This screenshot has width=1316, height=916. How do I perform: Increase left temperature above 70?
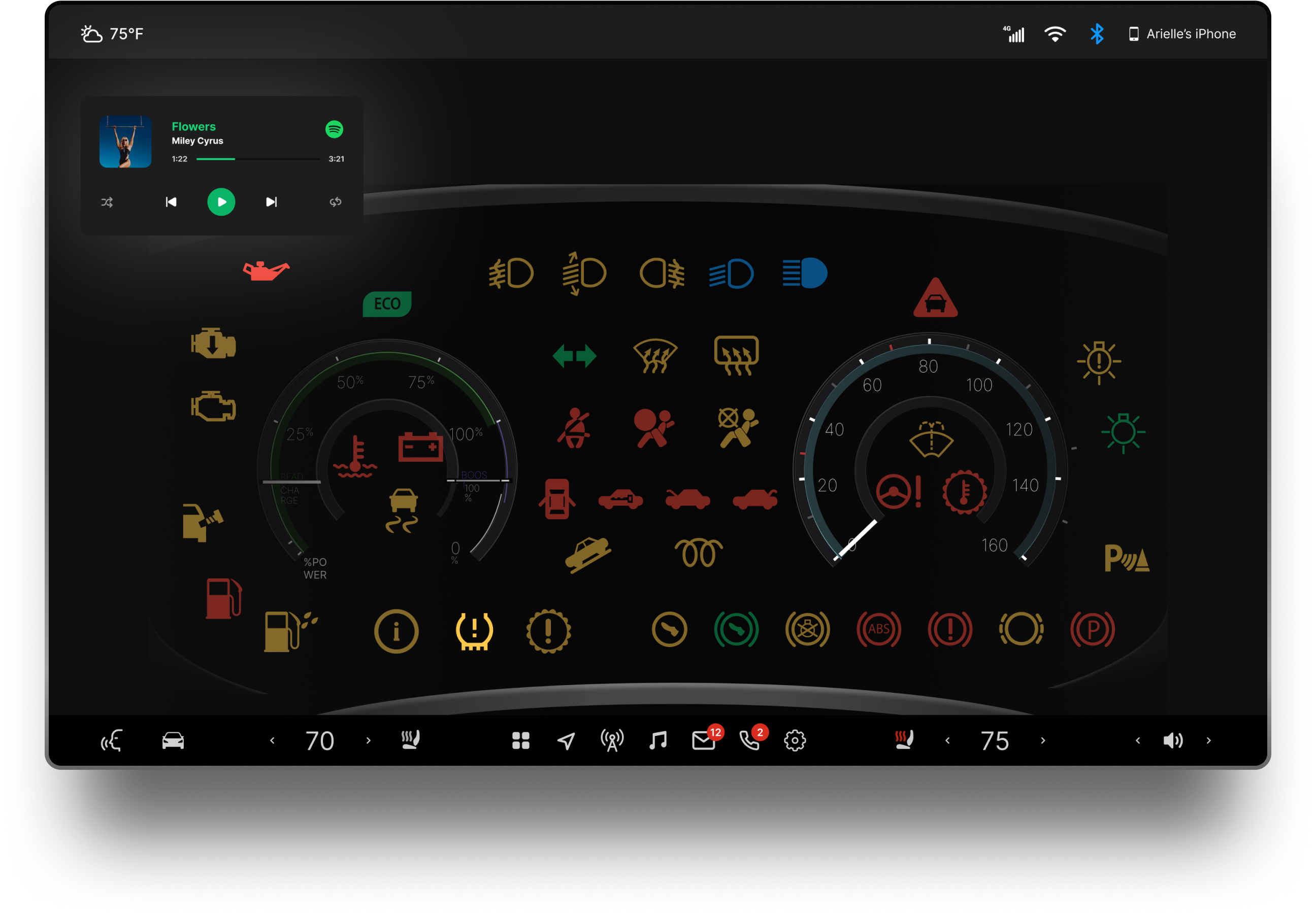pos(369,741)
